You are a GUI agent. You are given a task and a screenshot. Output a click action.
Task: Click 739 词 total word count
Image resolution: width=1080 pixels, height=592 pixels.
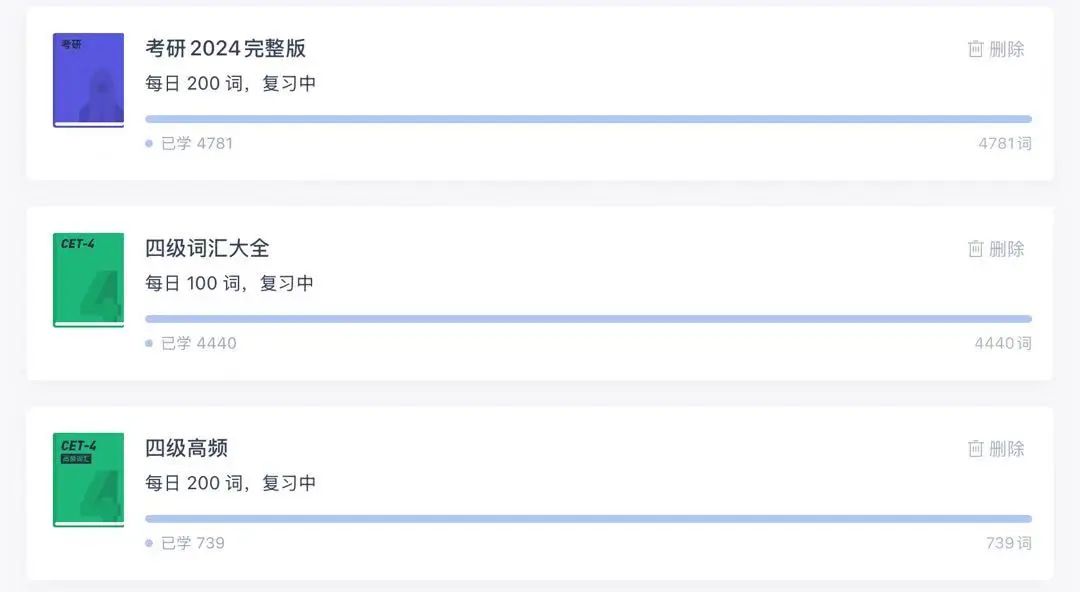1008,543
